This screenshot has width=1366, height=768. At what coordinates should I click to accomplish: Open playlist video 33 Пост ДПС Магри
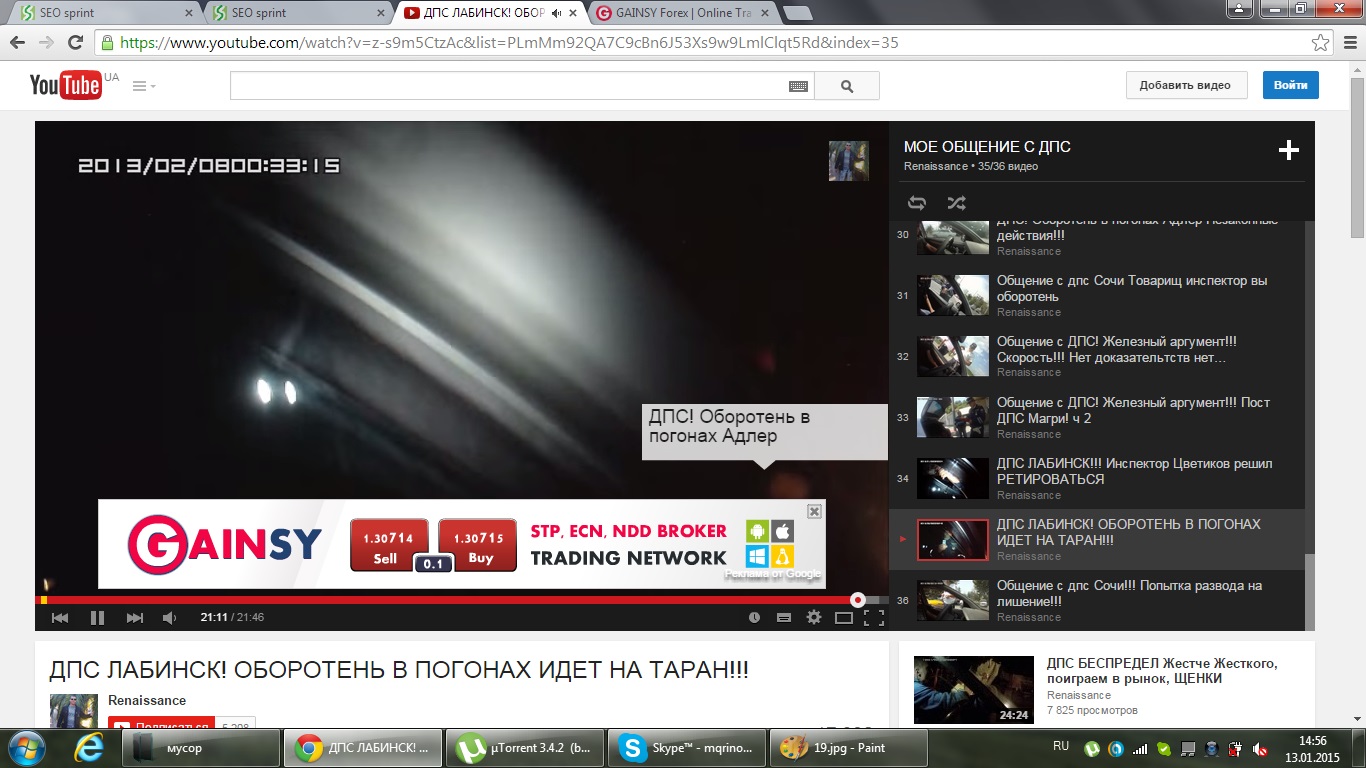[1097, 418]
